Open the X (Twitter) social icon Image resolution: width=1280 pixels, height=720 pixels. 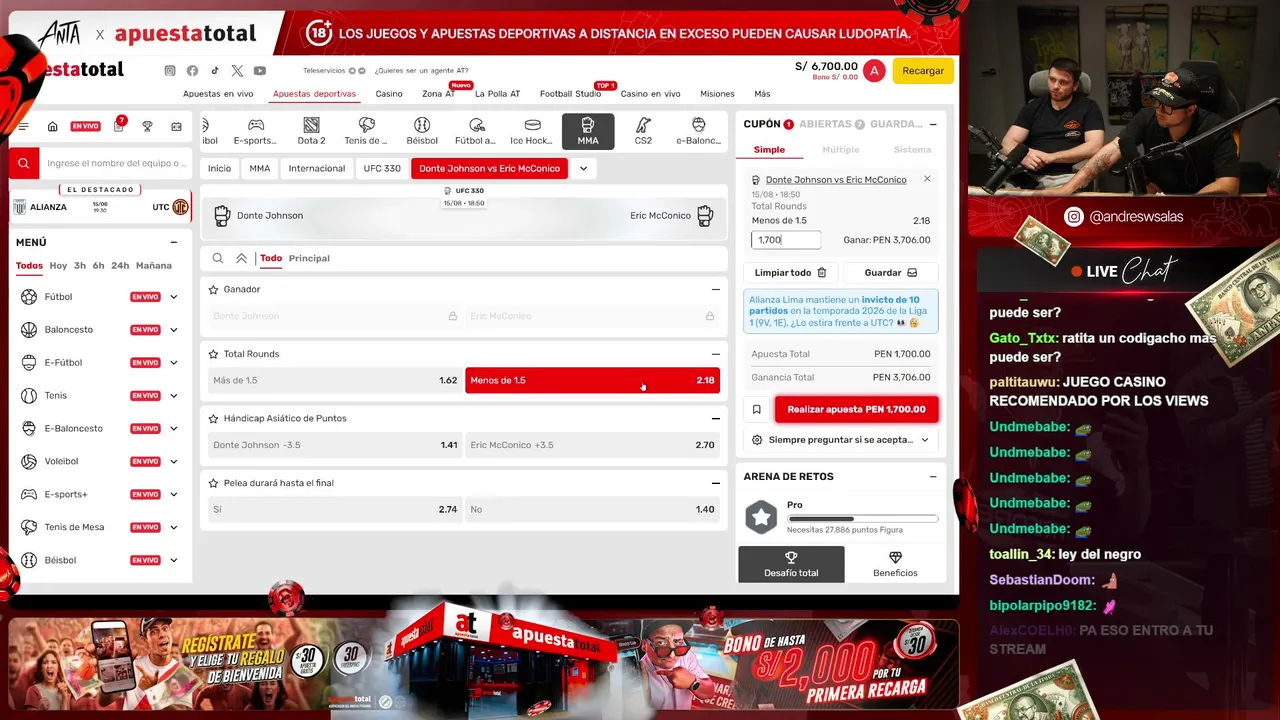tap(237, 71)
